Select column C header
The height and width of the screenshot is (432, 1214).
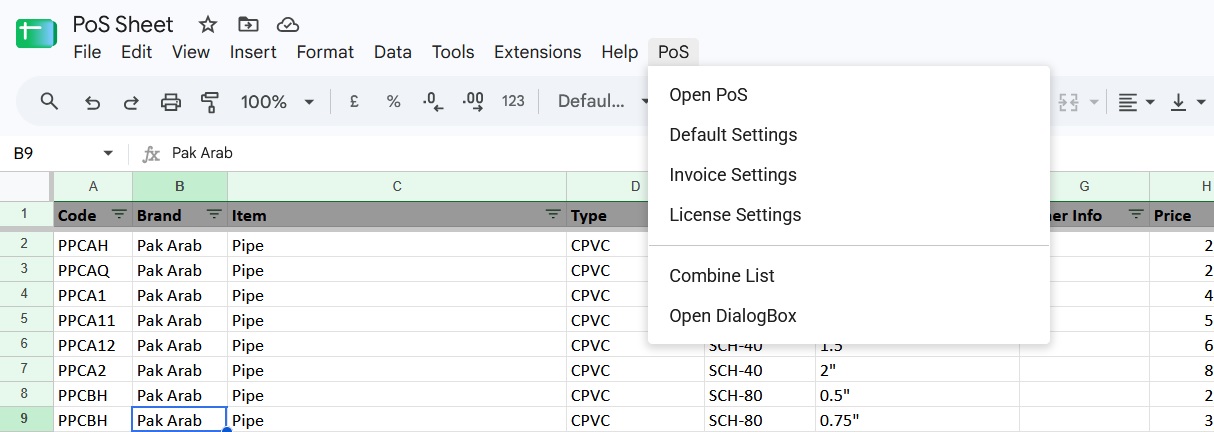397,186
